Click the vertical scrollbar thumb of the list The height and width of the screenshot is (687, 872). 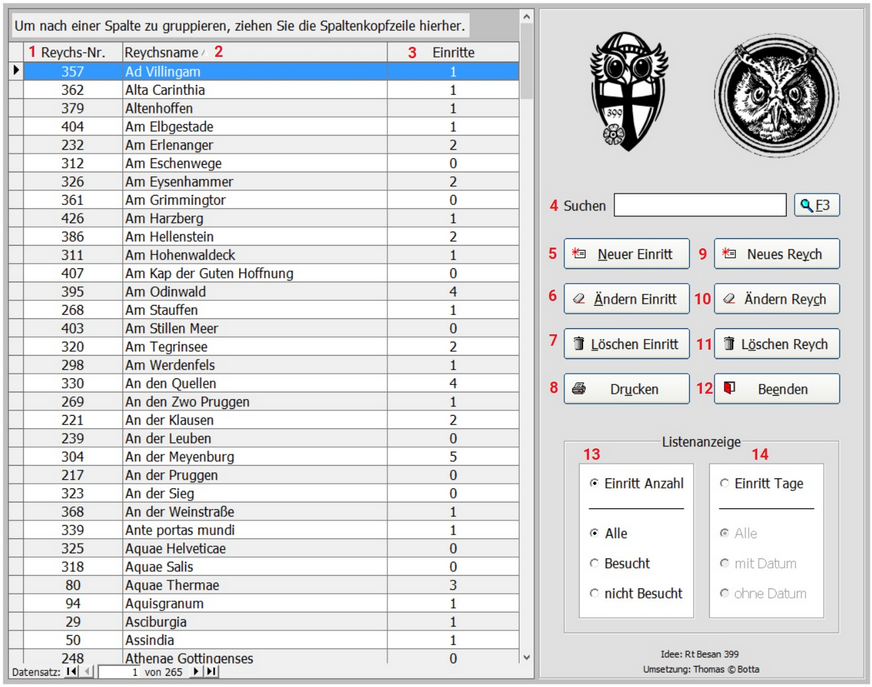(x=527, y=61)
